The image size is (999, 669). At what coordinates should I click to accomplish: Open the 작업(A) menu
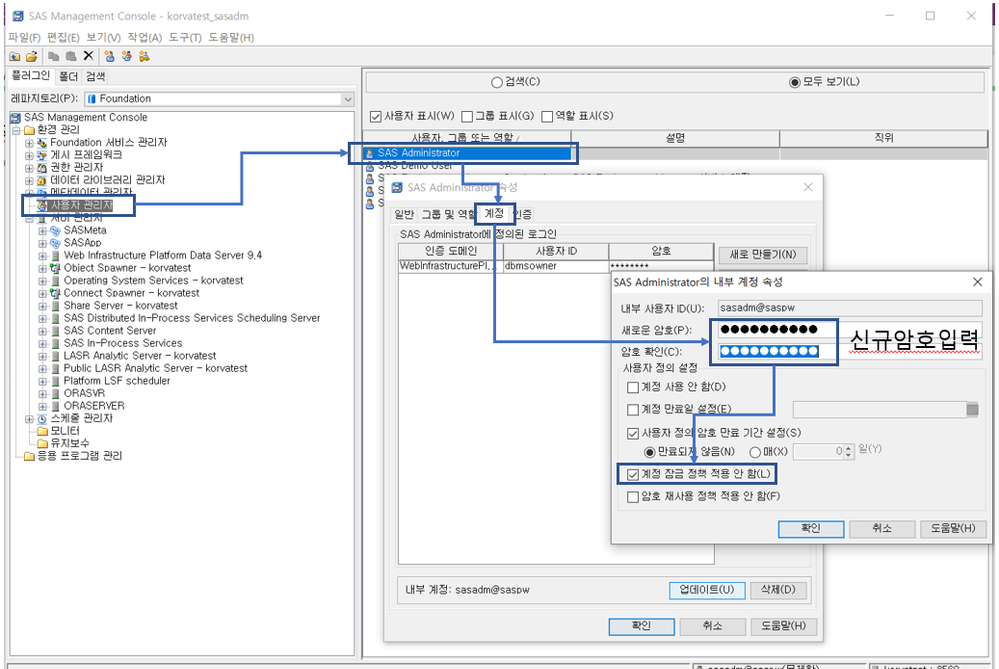pyautogui.click(x=145, y=38)
